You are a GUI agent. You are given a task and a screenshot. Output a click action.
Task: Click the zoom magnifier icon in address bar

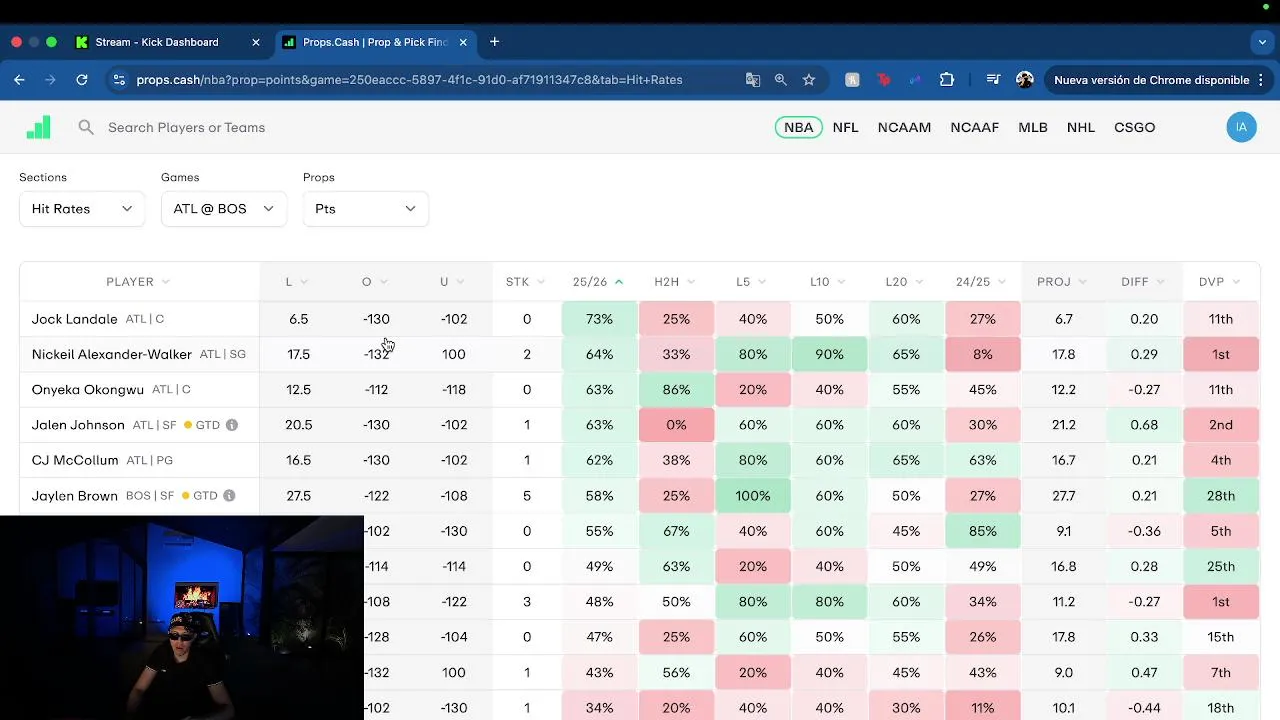tap(781, 80)
